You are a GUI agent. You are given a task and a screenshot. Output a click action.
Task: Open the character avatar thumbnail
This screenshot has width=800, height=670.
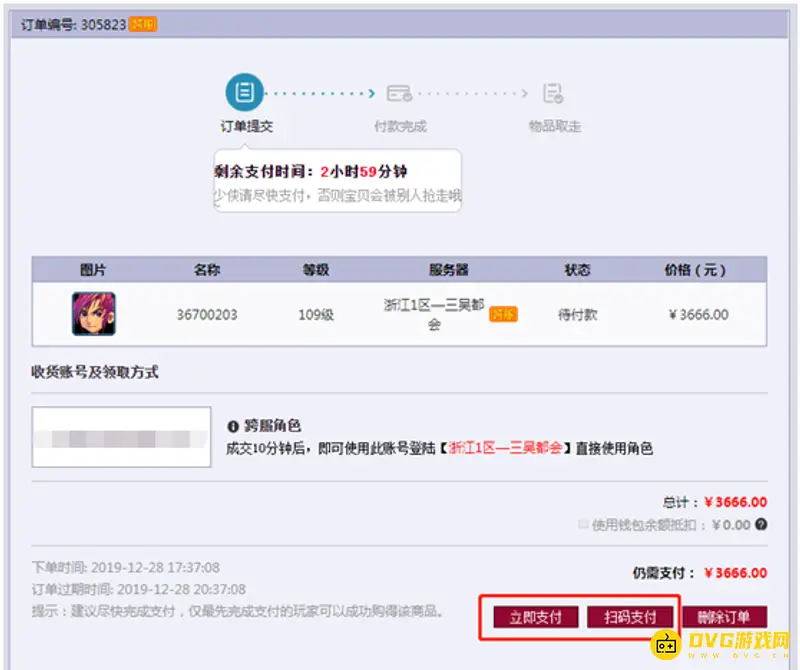click(94, 314)
